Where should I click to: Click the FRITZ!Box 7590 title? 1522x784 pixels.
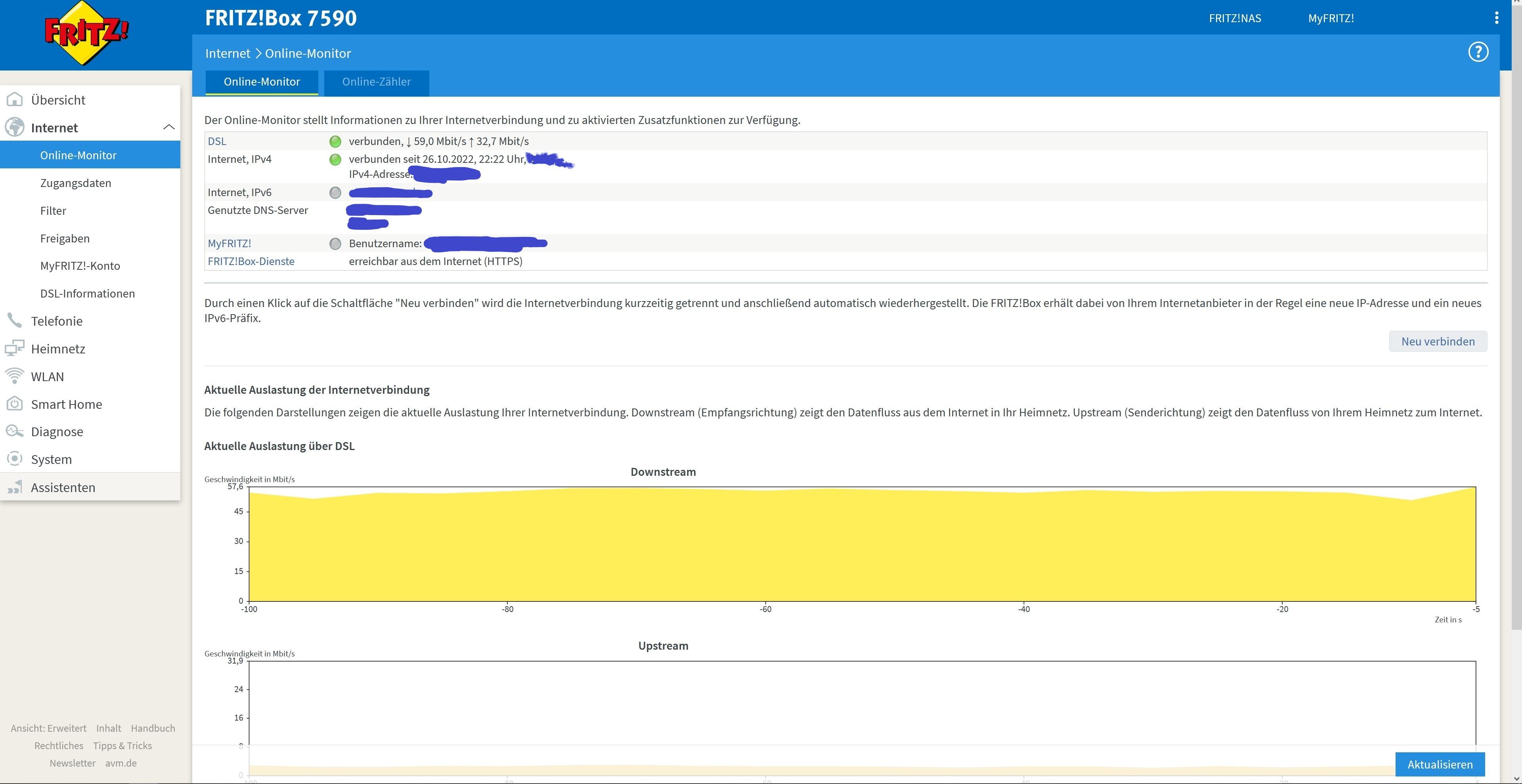[x=281, y=18]
